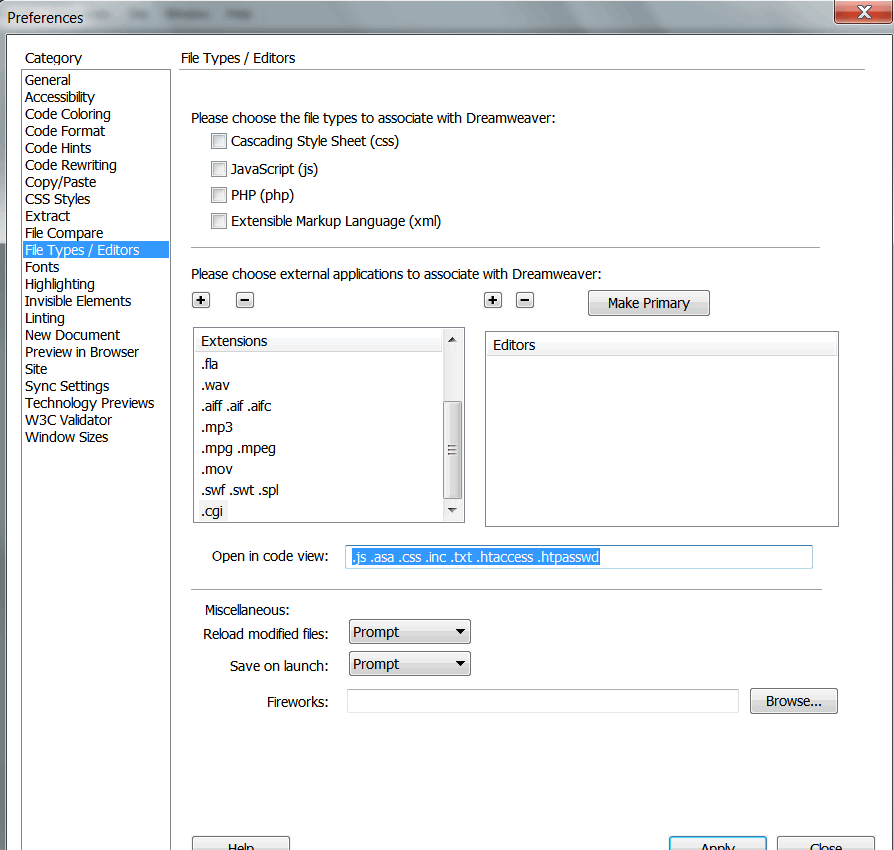This screenshot has width=894, height=850.
Task: Click the Open in code view field
Action: pyautogui.click(x=579, y=556)
